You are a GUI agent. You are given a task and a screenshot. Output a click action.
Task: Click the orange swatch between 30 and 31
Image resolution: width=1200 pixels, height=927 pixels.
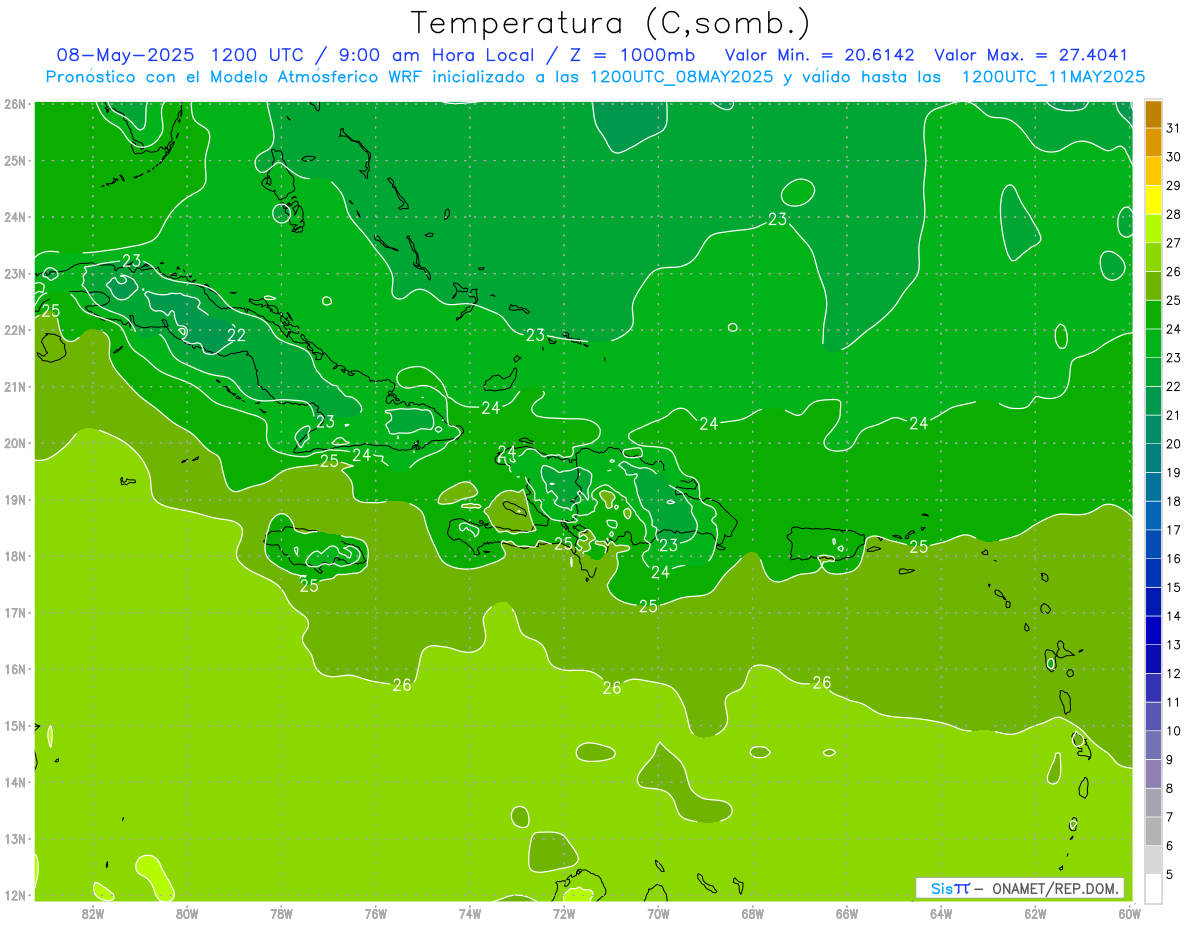click(1153, 143)
